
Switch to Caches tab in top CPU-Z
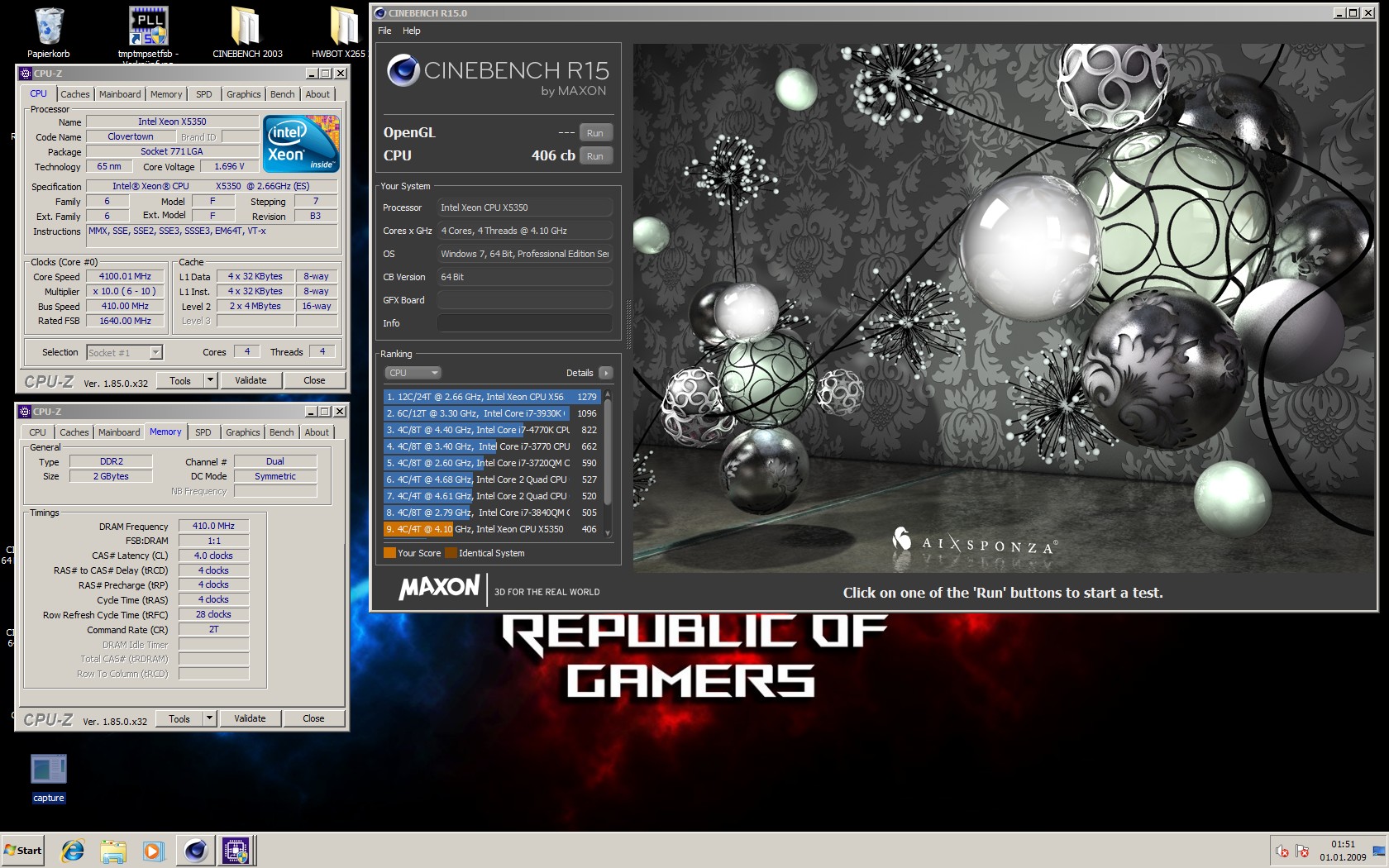click(x=75, y=94)
